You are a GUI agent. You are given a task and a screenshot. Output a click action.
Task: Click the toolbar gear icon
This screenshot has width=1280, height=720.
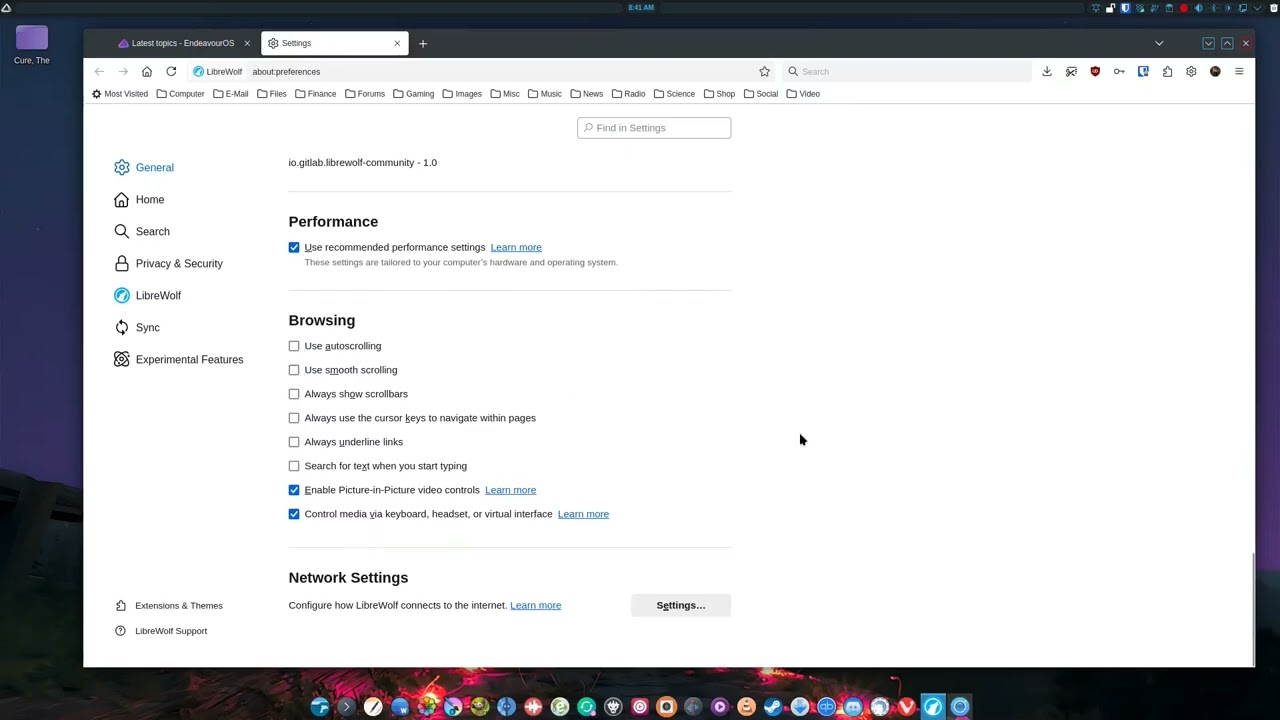pos(1191,71)
